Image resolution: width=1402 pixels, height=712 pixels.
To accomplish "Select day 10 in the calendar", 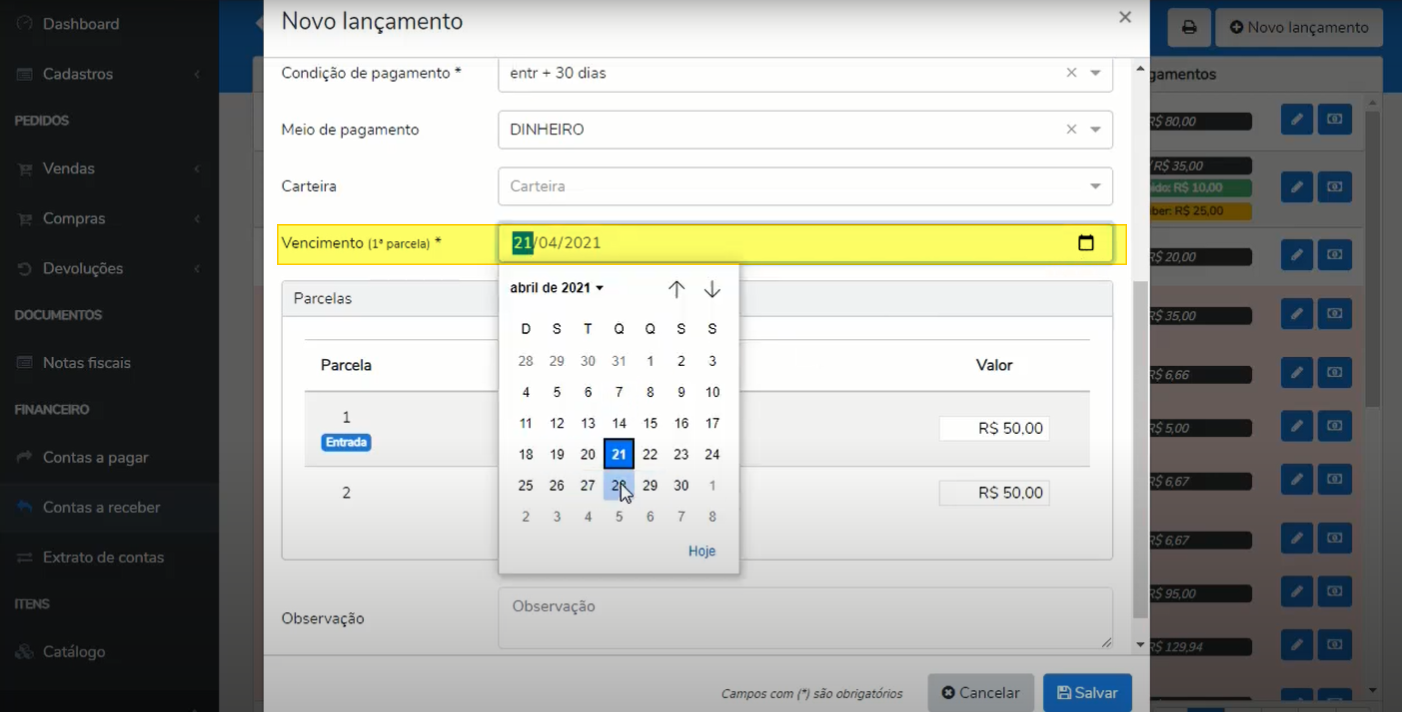I will click(x=712, y=392).
